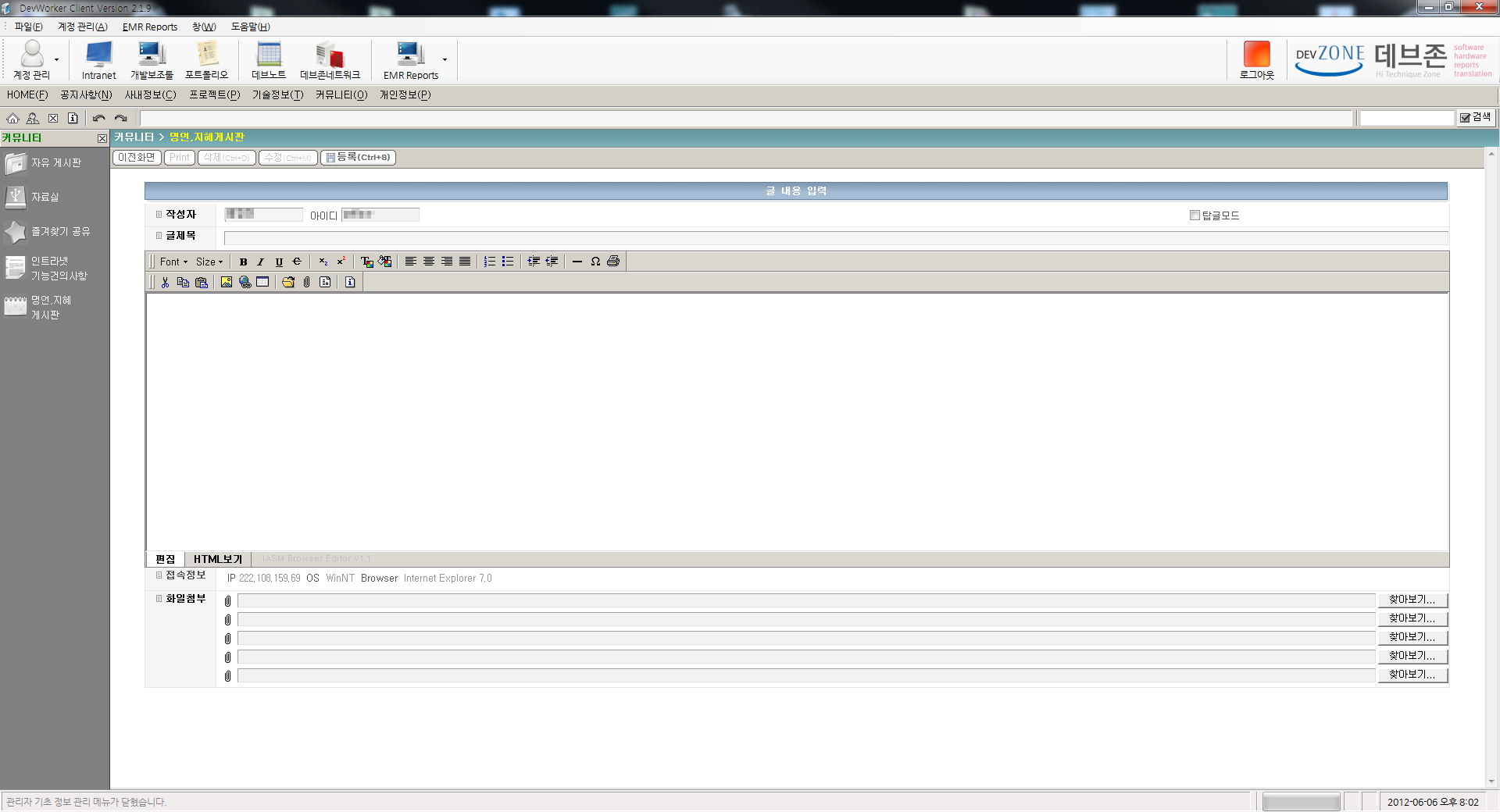Open the 계정 관리 account icon

[x=32, y=59]
